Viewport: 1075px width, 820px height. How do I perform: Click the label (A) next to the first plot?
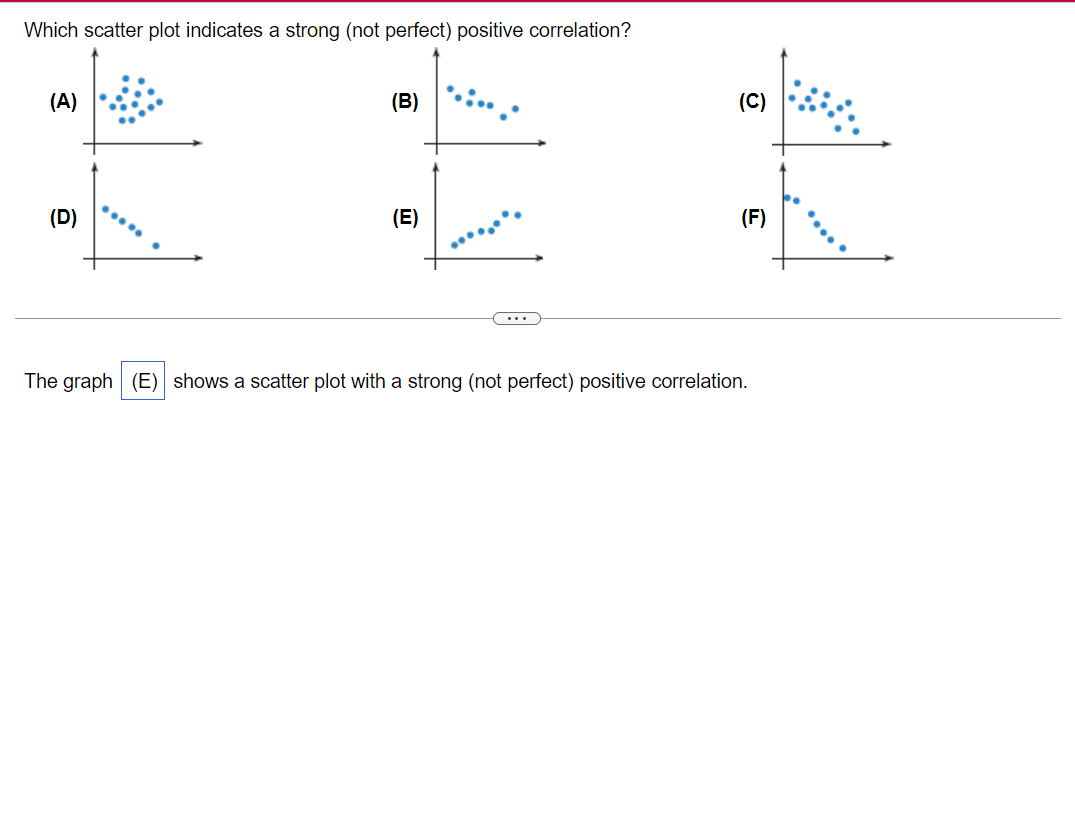[63, 101]
